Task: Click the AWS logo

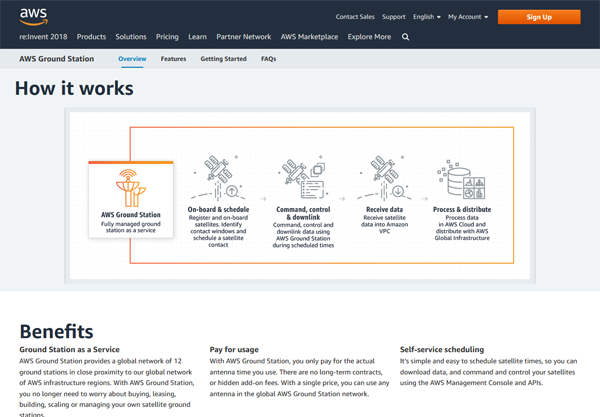Action: click(x=34, y=16)
